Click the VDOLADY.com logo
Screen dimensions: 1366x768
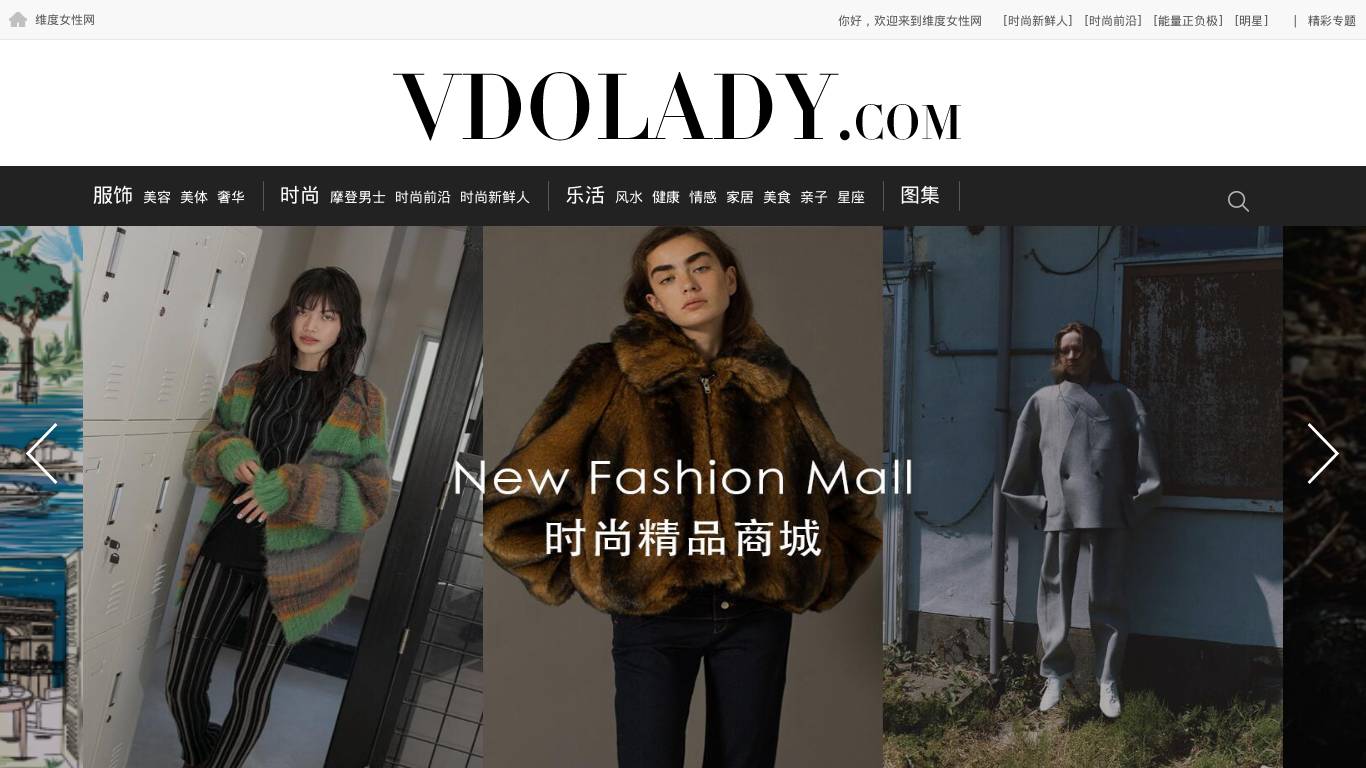678,105
